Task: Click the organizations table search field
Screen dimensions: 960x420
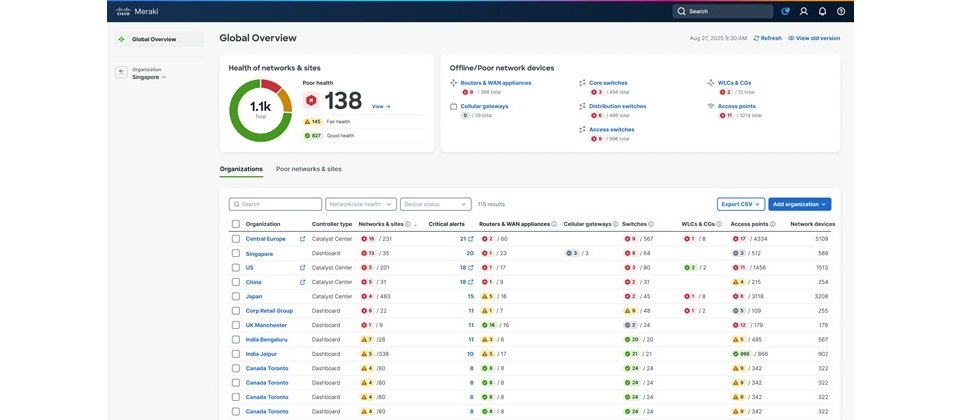Action: click(x=275, y=204)
